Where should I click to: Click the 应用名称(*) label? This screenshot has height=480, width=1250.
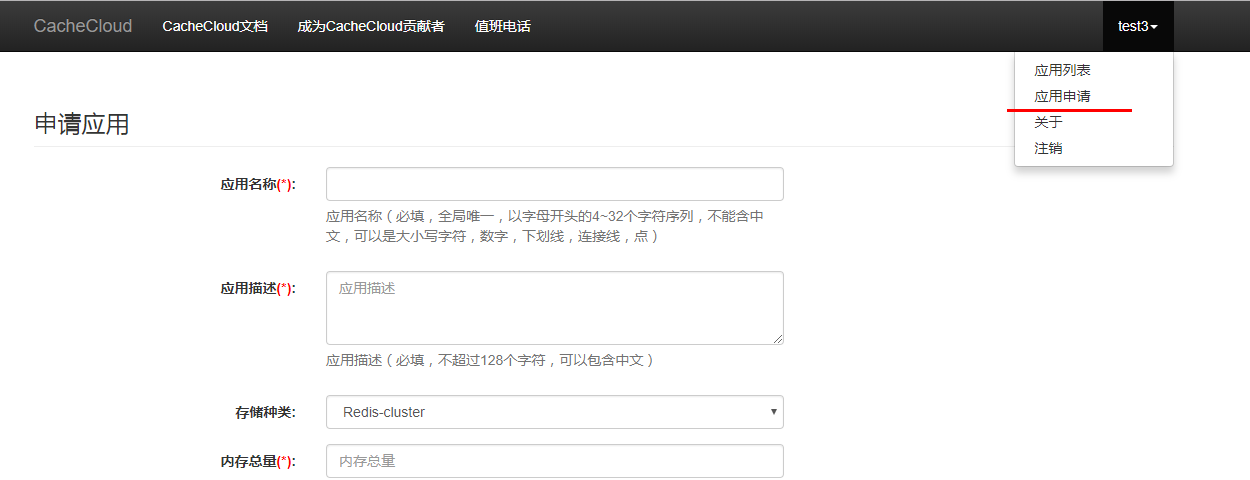pyautogui.click(x=258, y=185)
